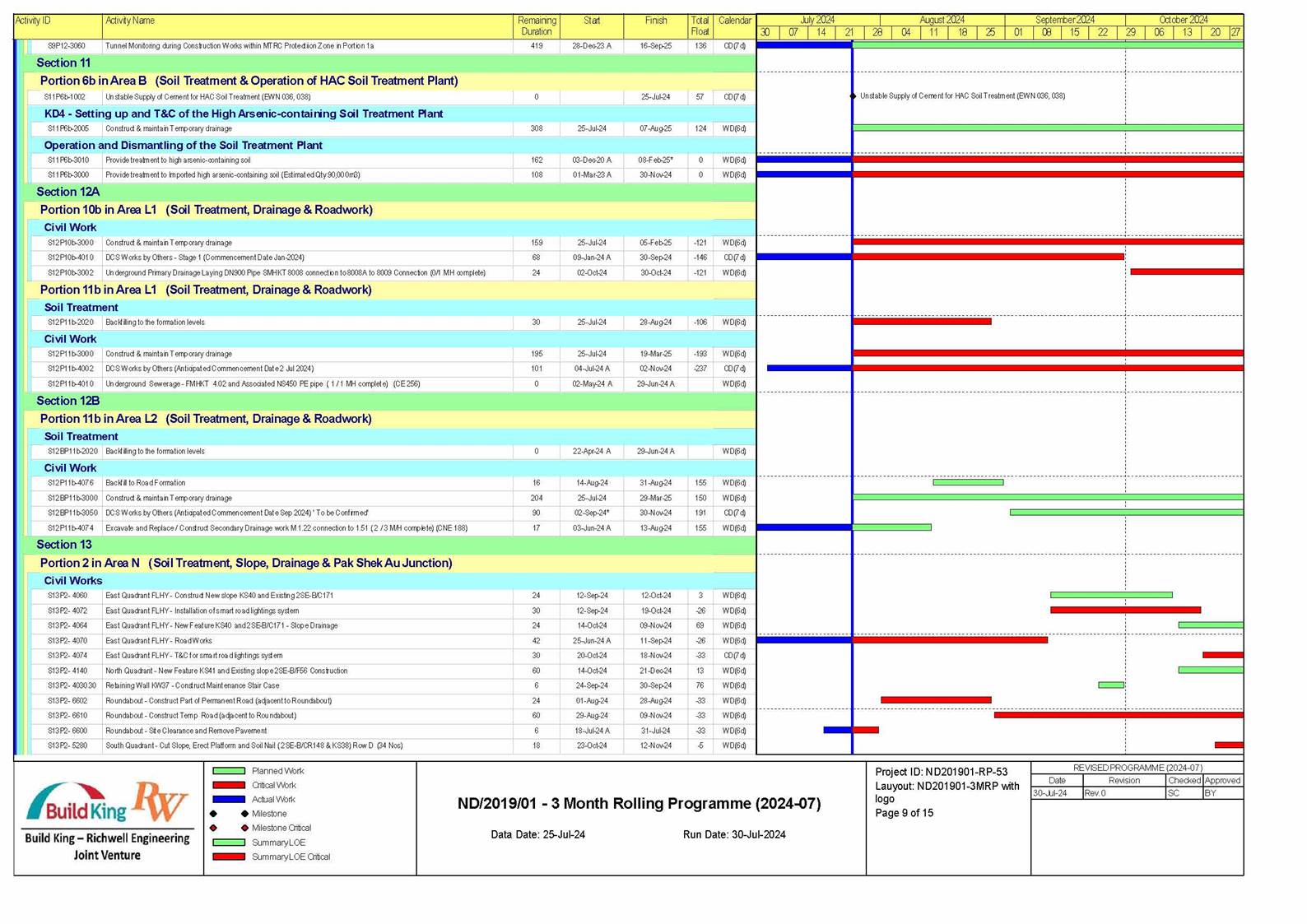Select the August 2024 timescale header
Image resolution: width=1307 pixels, height=924 pixels.
942,20
